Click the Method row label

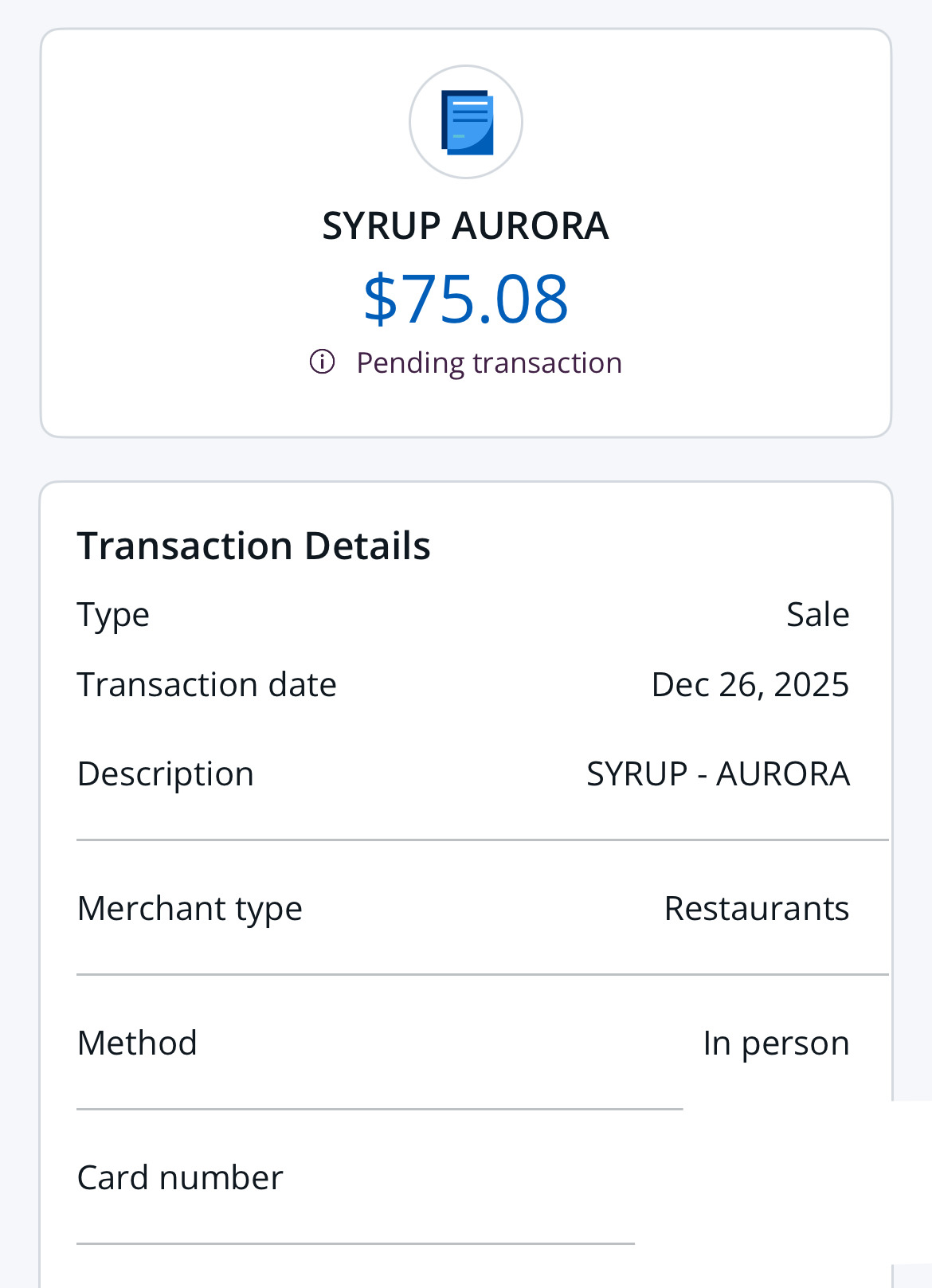[137, 1043]
